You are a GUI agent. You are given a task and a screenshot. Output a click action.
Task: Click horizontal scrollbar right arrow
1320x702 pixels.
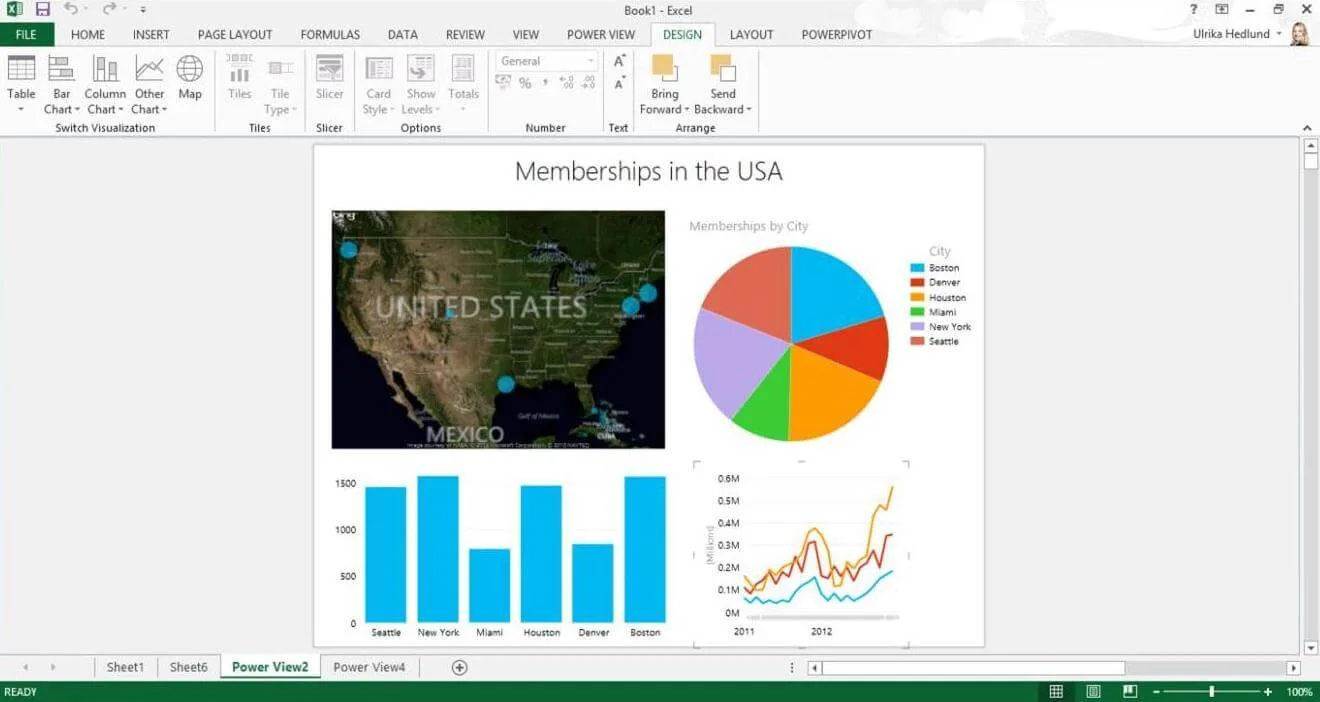tap(1293, 667)
